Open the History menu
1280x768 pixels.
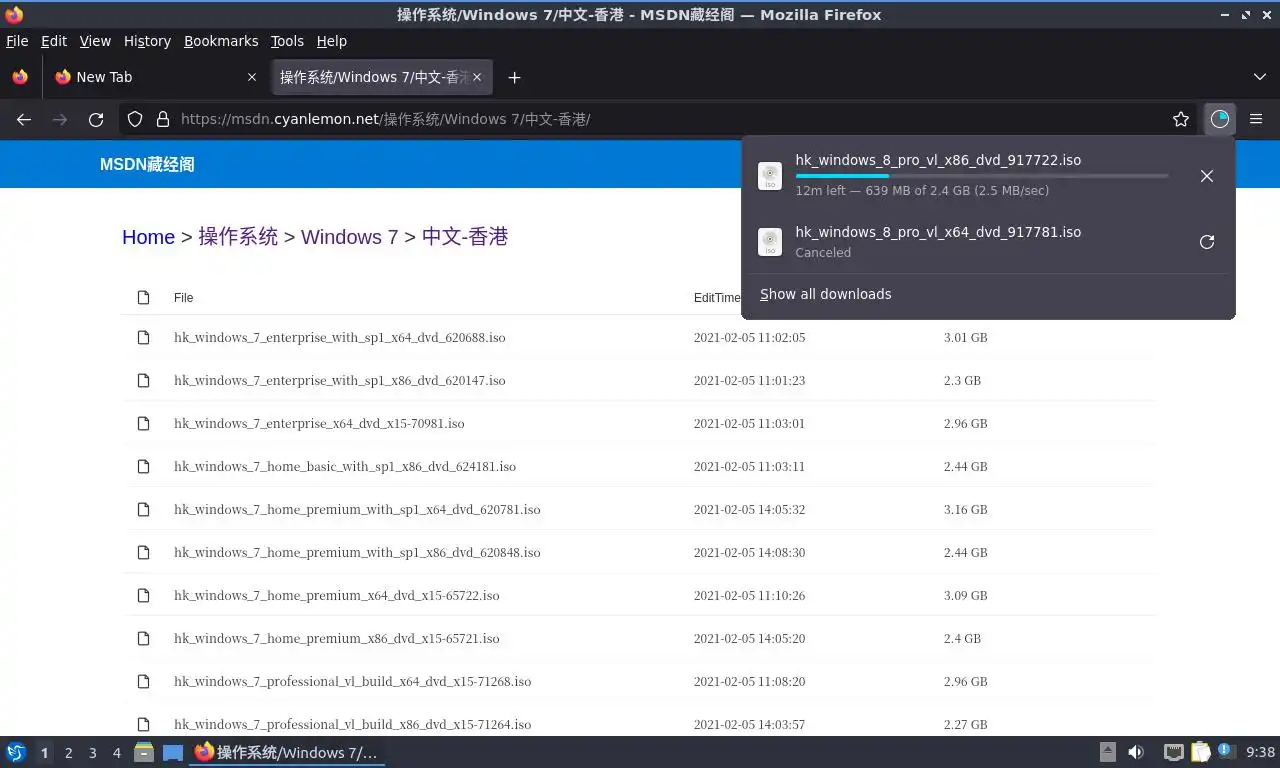147,41
